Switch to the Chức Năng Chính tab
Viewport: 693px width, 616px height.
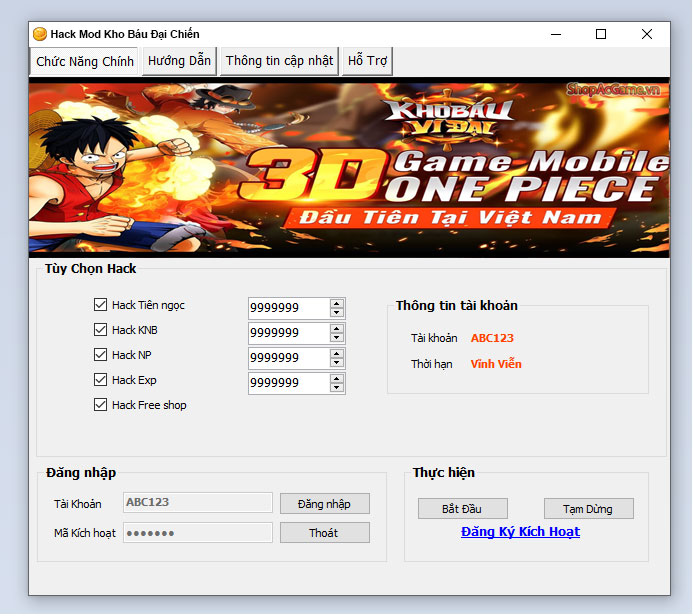(x=84, y=61)
